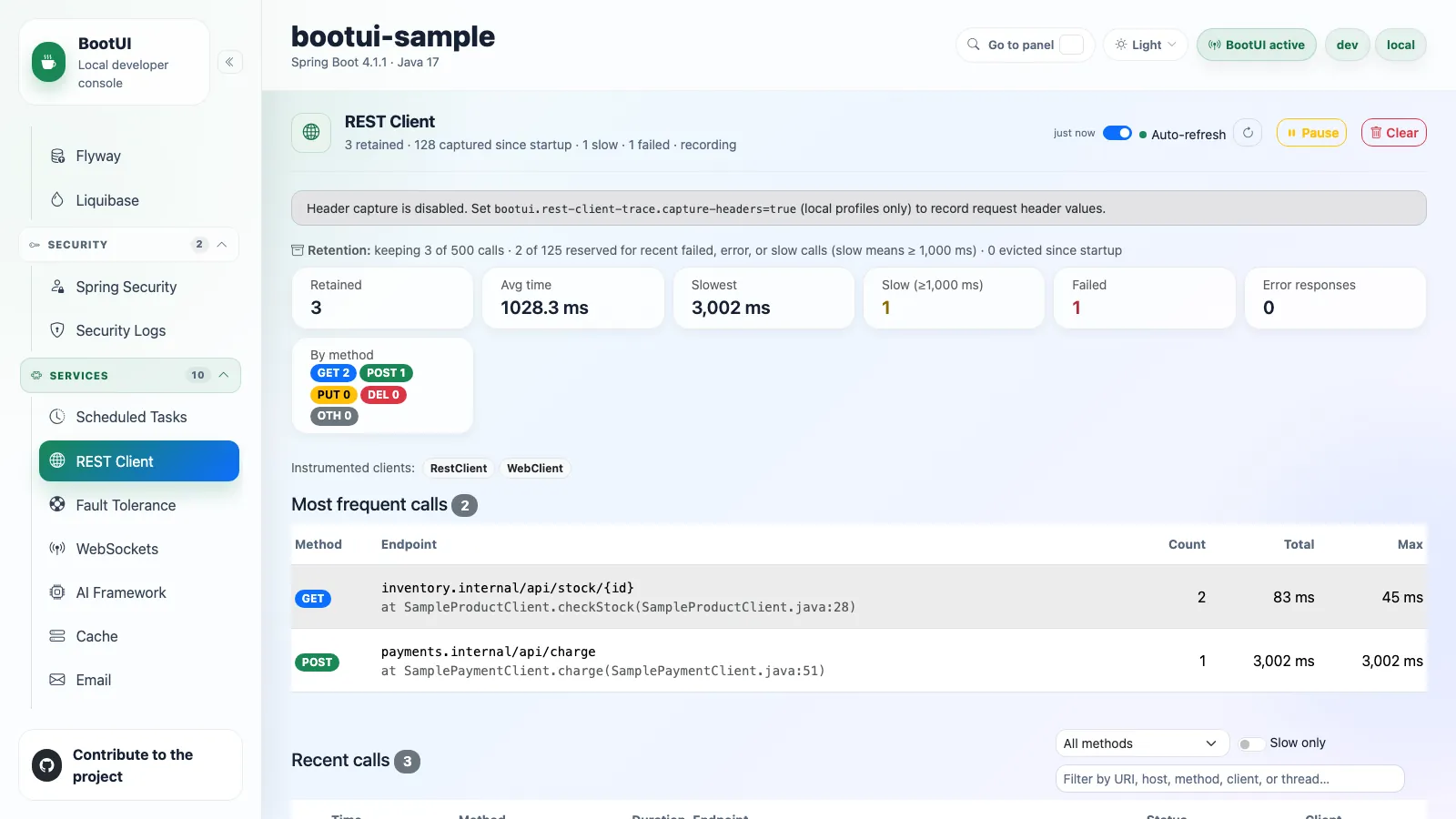Open the REST Client sidebar item
1456x819 pixels.
pos(139,461)
